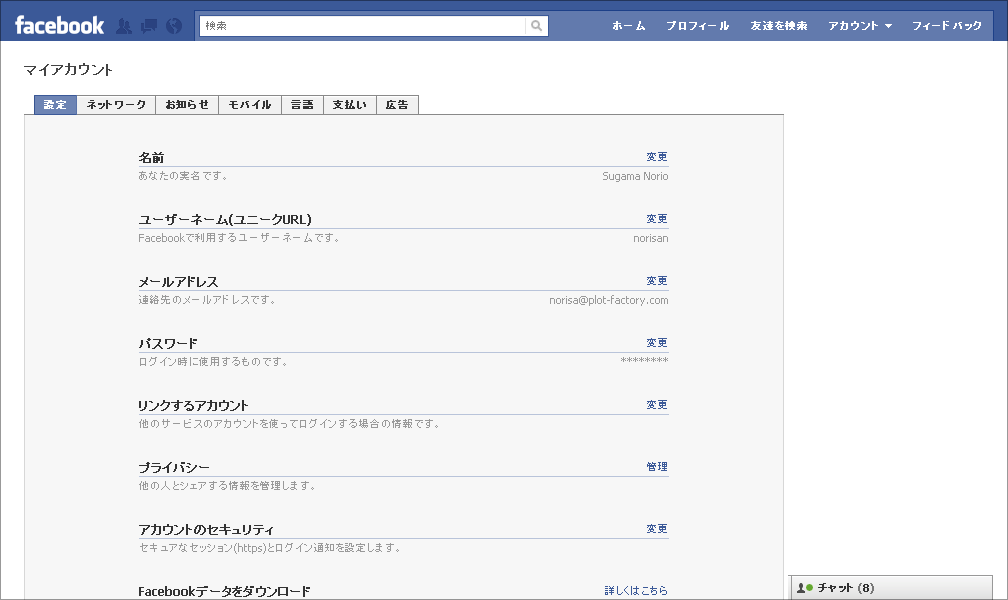1008x600 pixels.
Task: Click the 連絡先のメールアドレスです。 description
Action: (x=207, y=300)
